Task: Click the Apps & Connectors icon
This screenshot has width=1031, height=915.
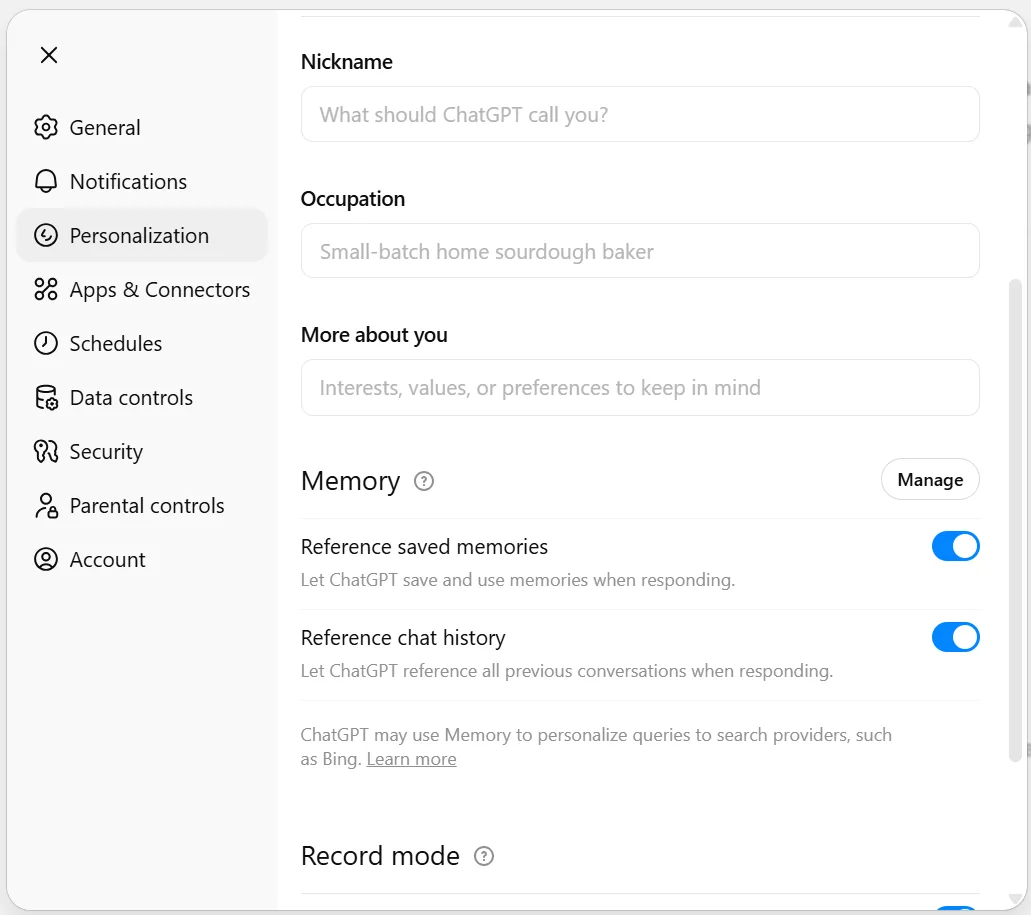Action: pos(46,290)
